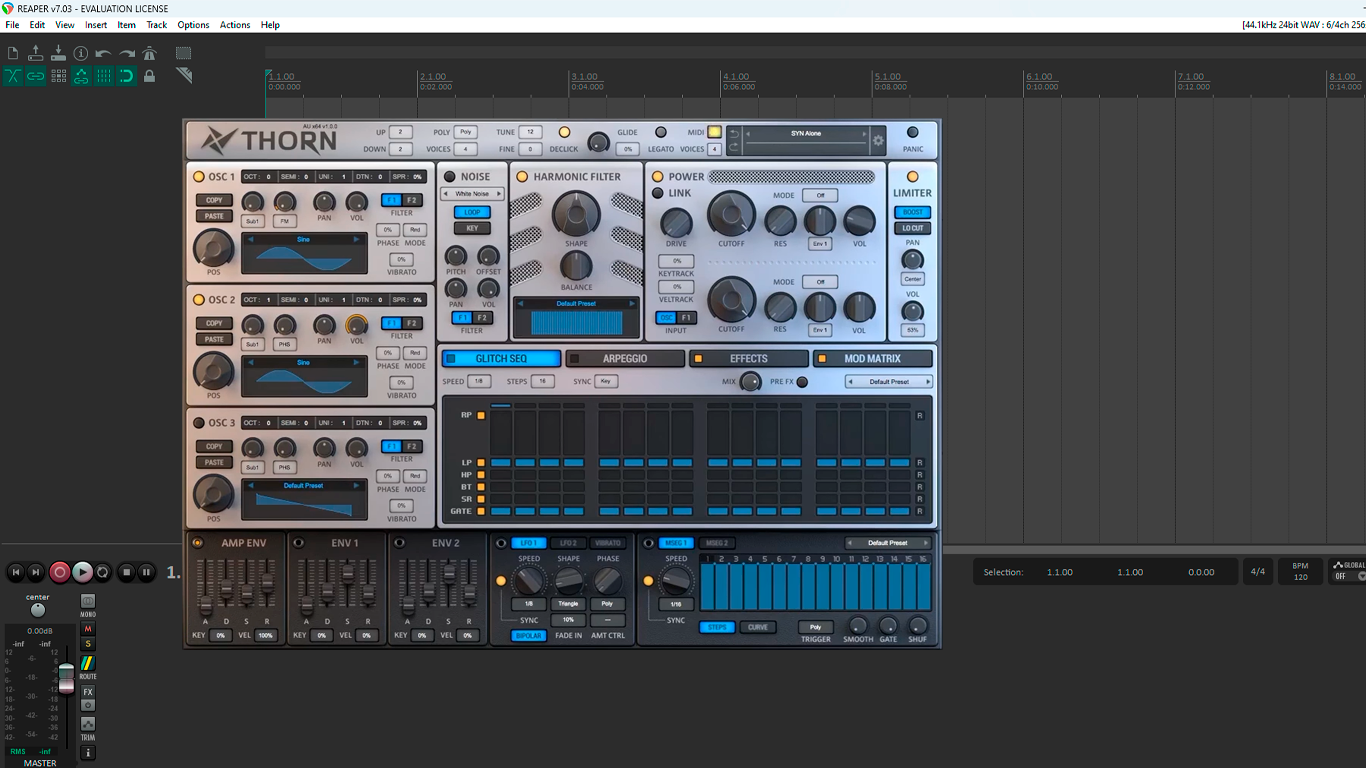Toggle Noise section power LED
The image size is (1366, 768).
point(450,176)
